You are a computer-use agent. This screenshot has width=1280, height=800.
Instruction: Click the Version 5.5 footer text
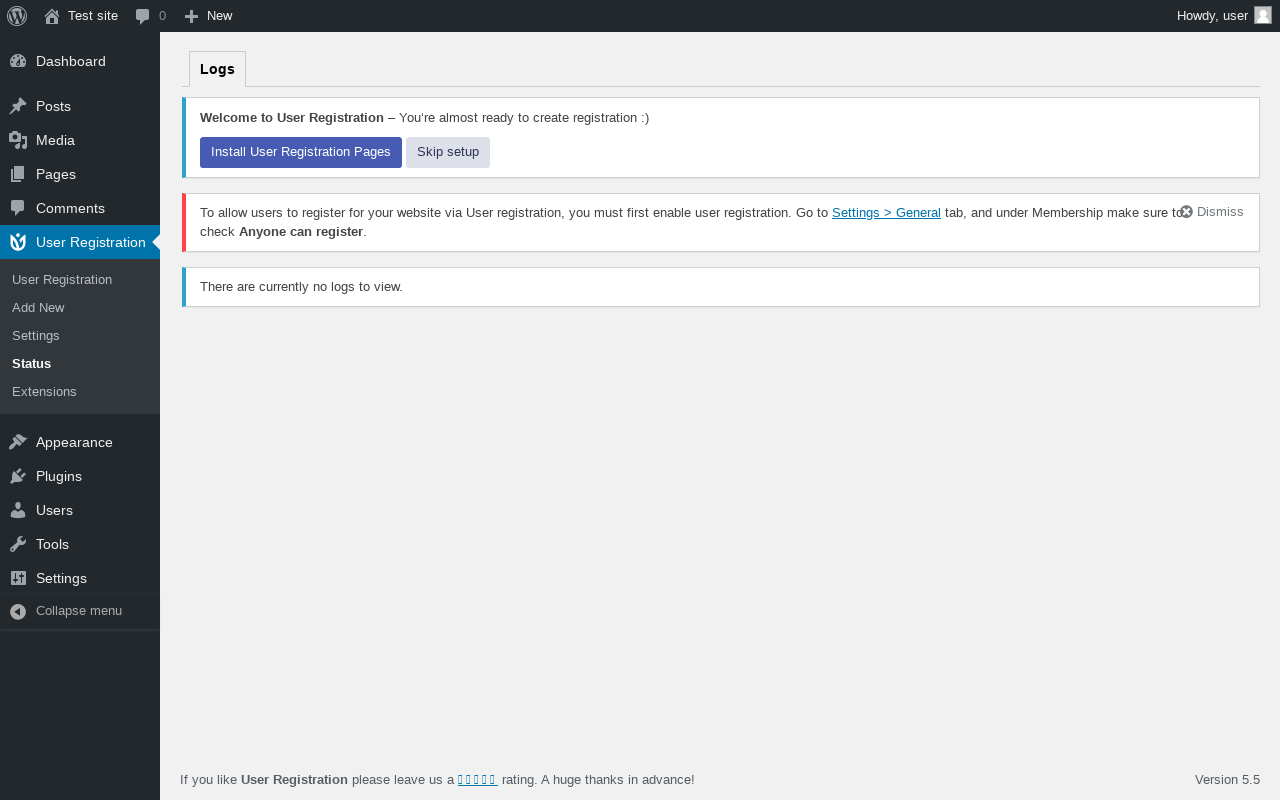coord(1227,779)
